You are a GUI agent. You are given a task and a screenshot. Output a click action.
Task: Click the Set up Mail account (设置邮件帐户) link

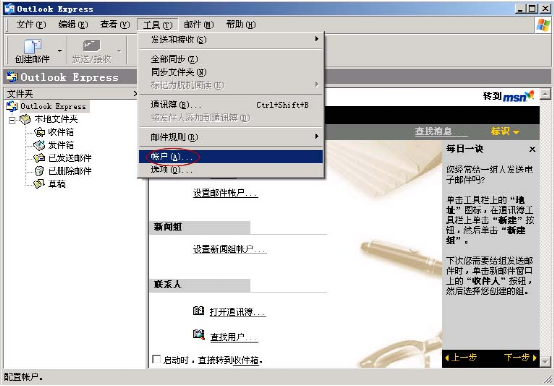pyautogui.click(x=225, y=193)
